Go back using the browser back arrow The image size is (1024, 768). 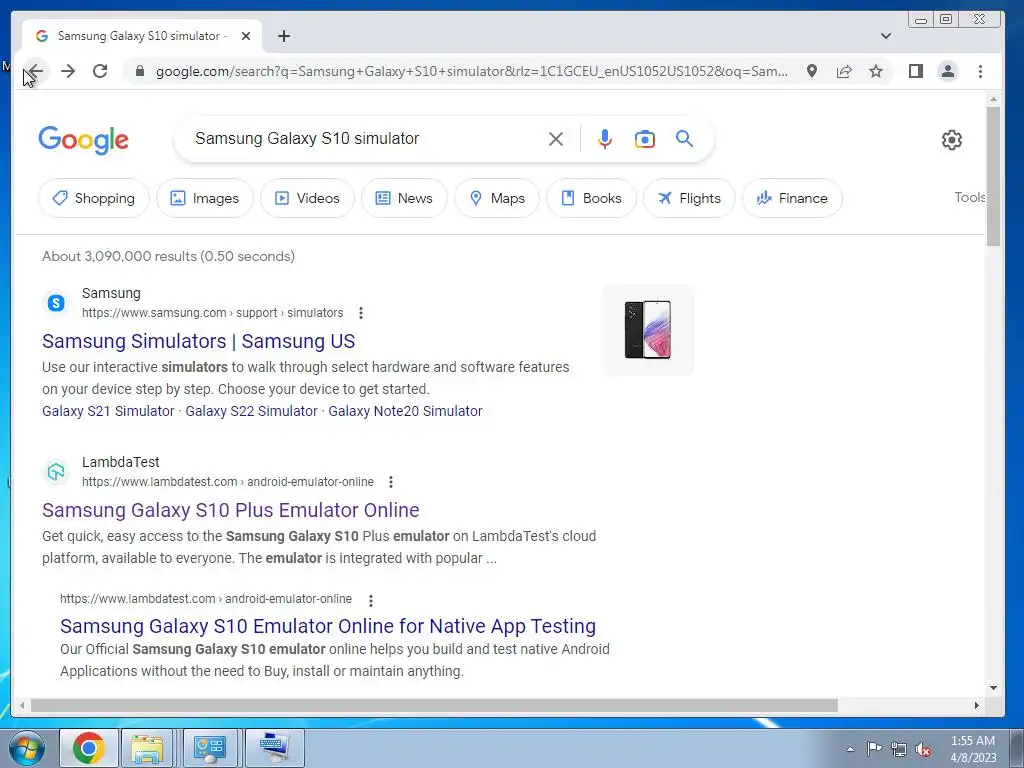[36, 71]
